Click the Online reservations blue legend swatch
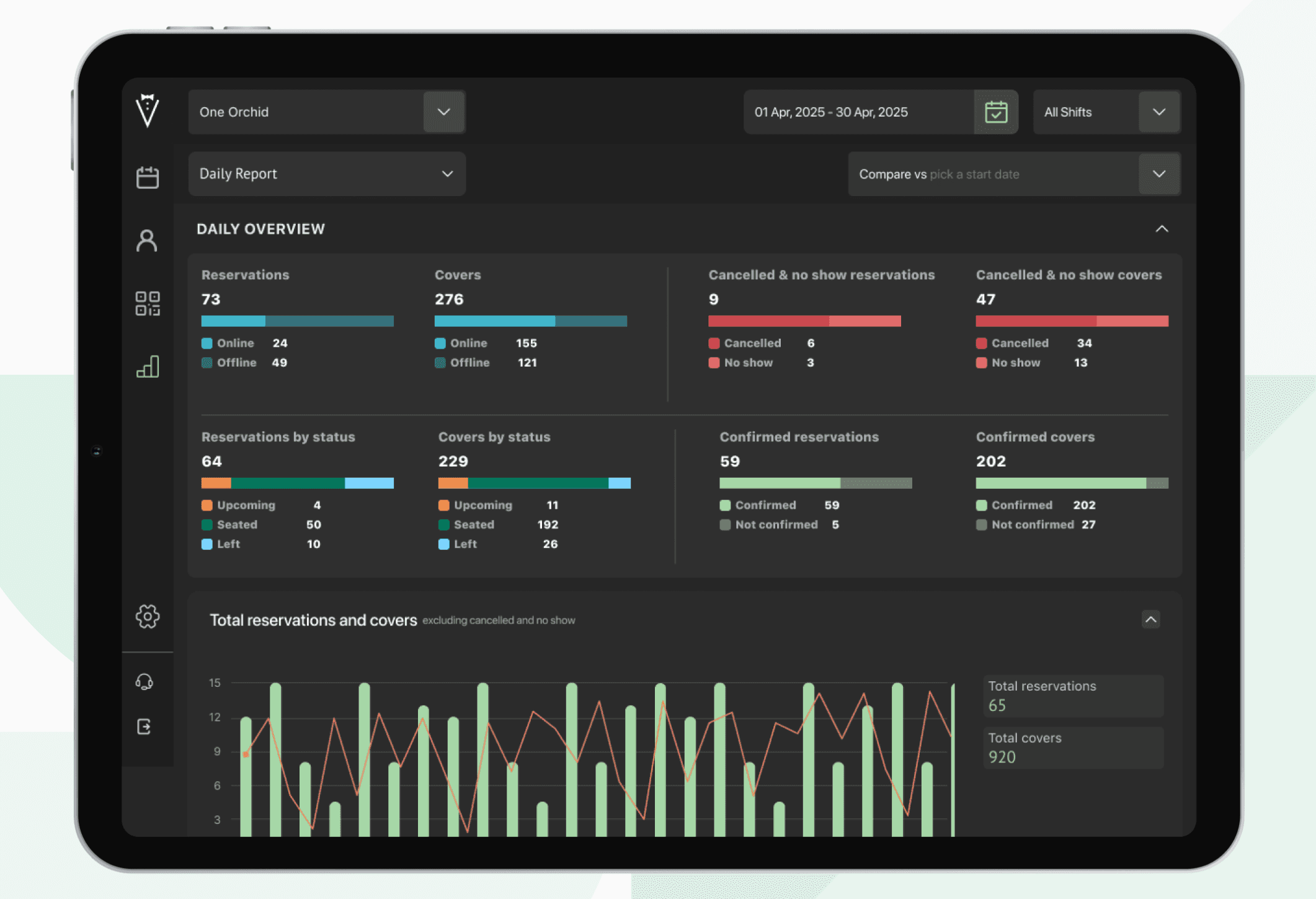The image size is (1316, 899). (207, 343)
